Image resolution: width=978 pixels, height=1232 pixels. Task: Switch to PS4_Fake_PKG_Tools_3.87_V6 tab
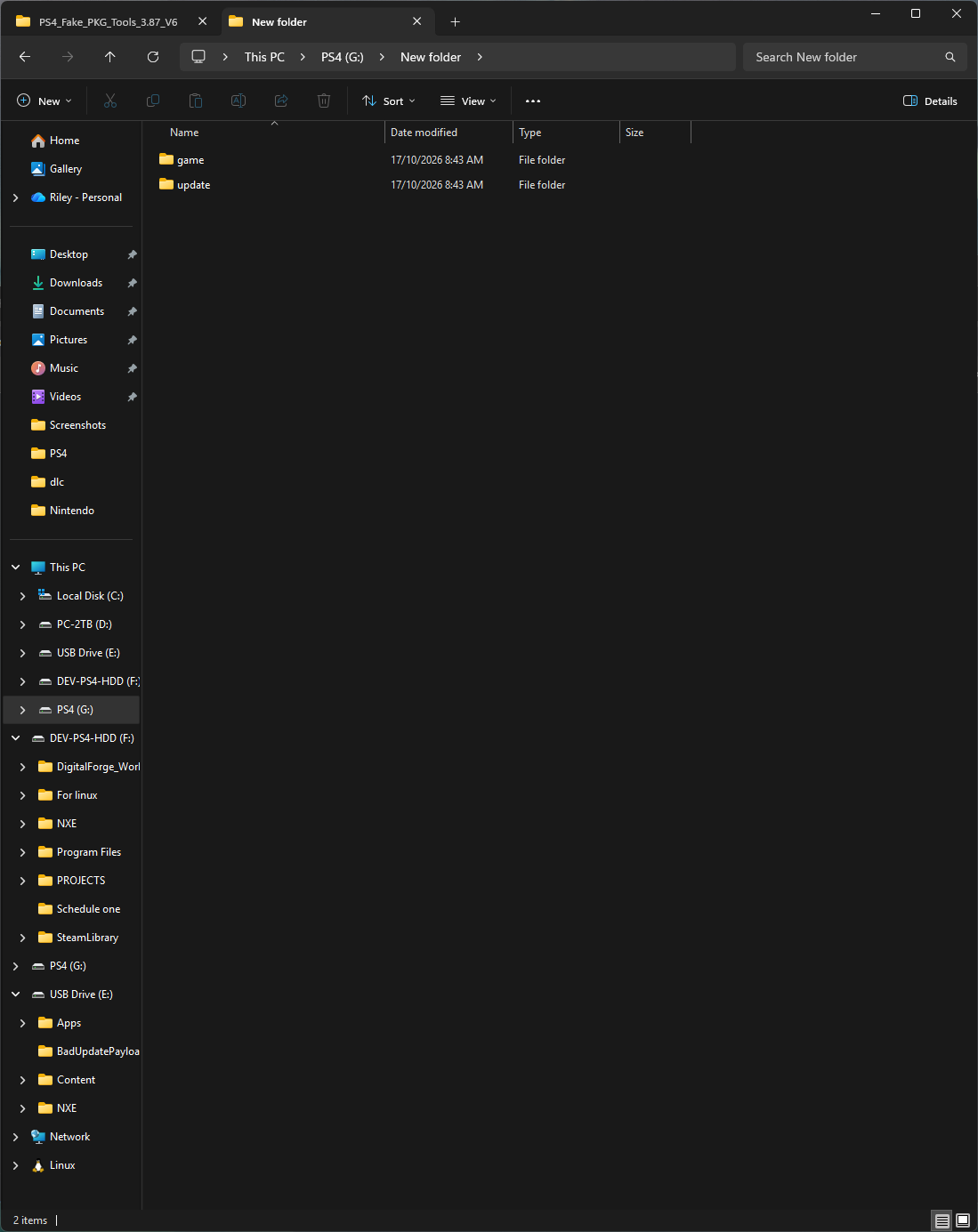(x=109, y=22)
